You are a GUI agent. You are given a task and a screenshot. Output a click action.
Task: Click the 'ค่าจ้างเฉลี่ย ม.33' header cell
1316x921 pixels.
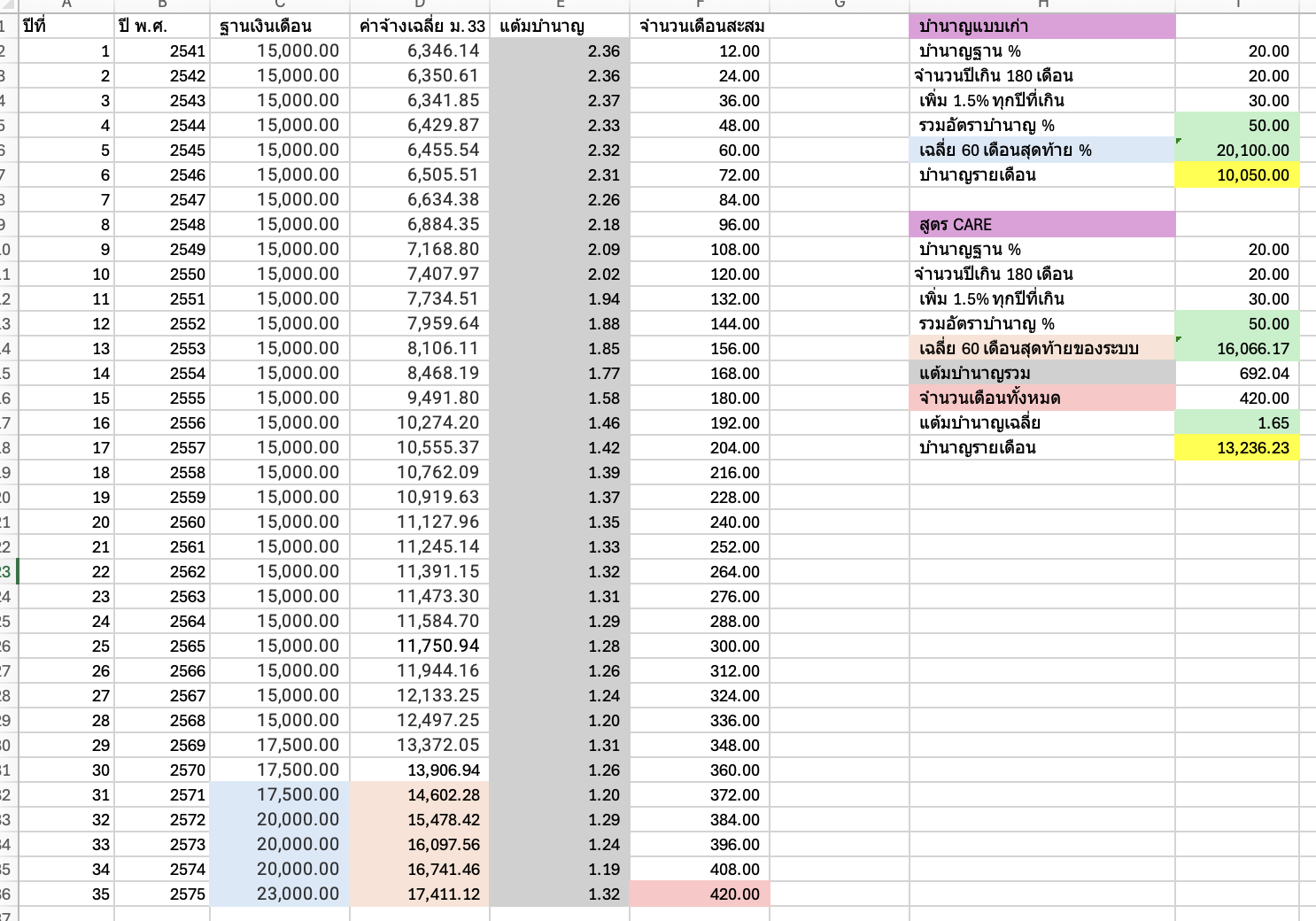click(x=420, y=26)
